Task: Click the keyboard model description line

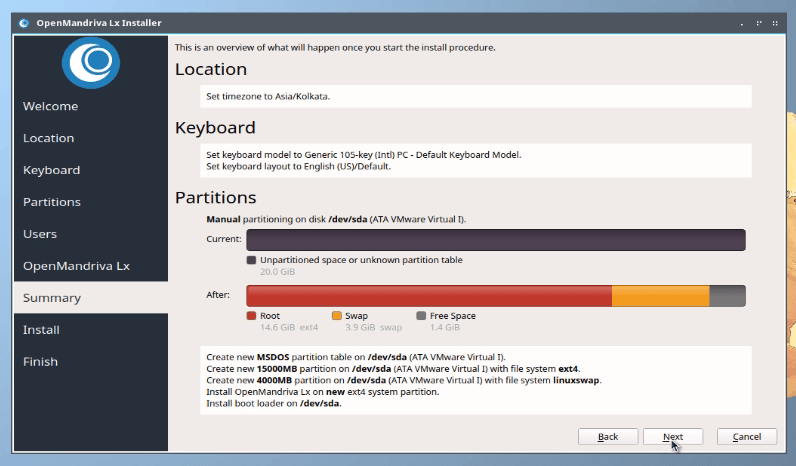Action: pyautogui.click(x=363, y=155)
